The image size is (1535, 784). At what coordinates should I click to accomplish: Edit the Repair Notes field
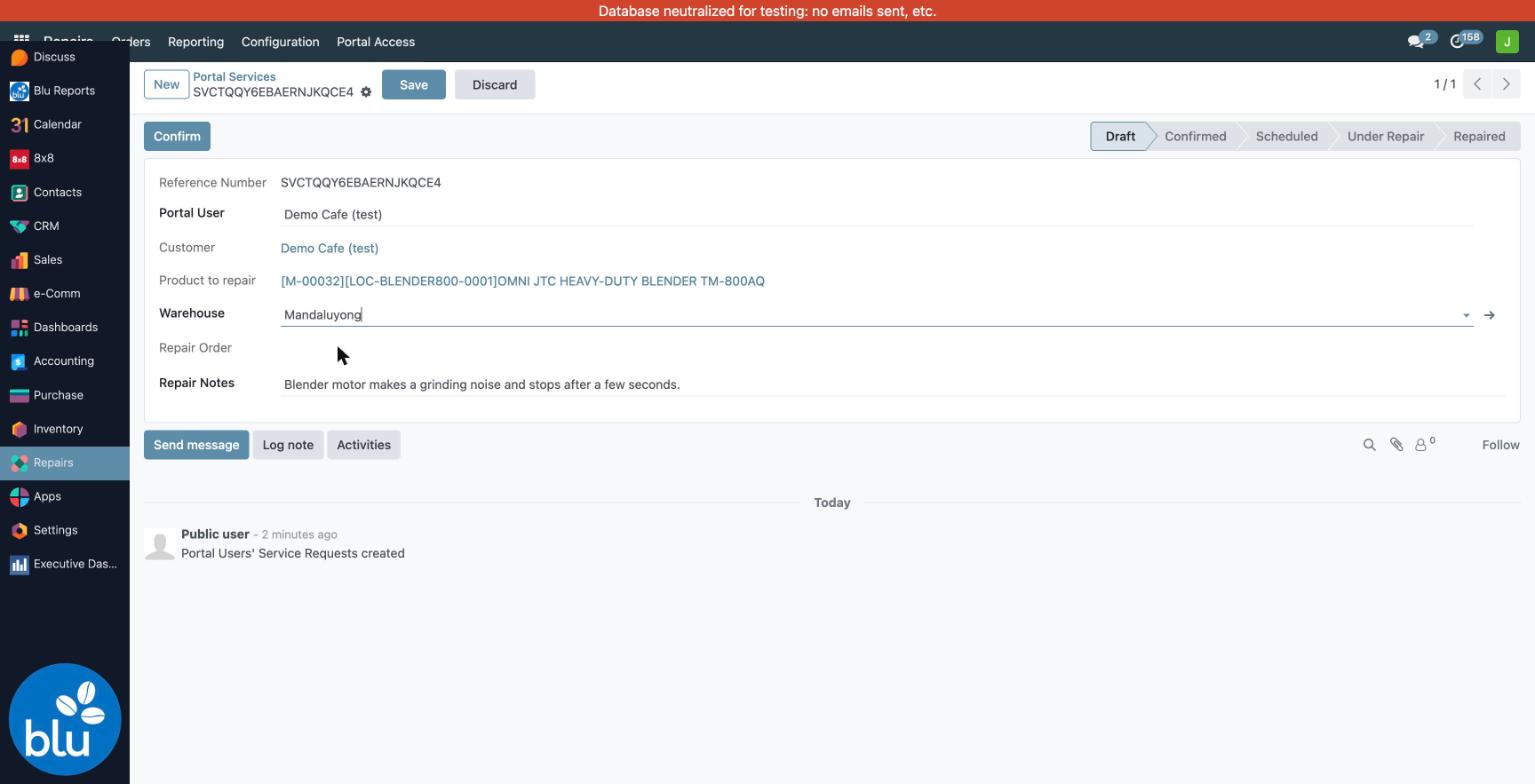click(x=893, y=384)
